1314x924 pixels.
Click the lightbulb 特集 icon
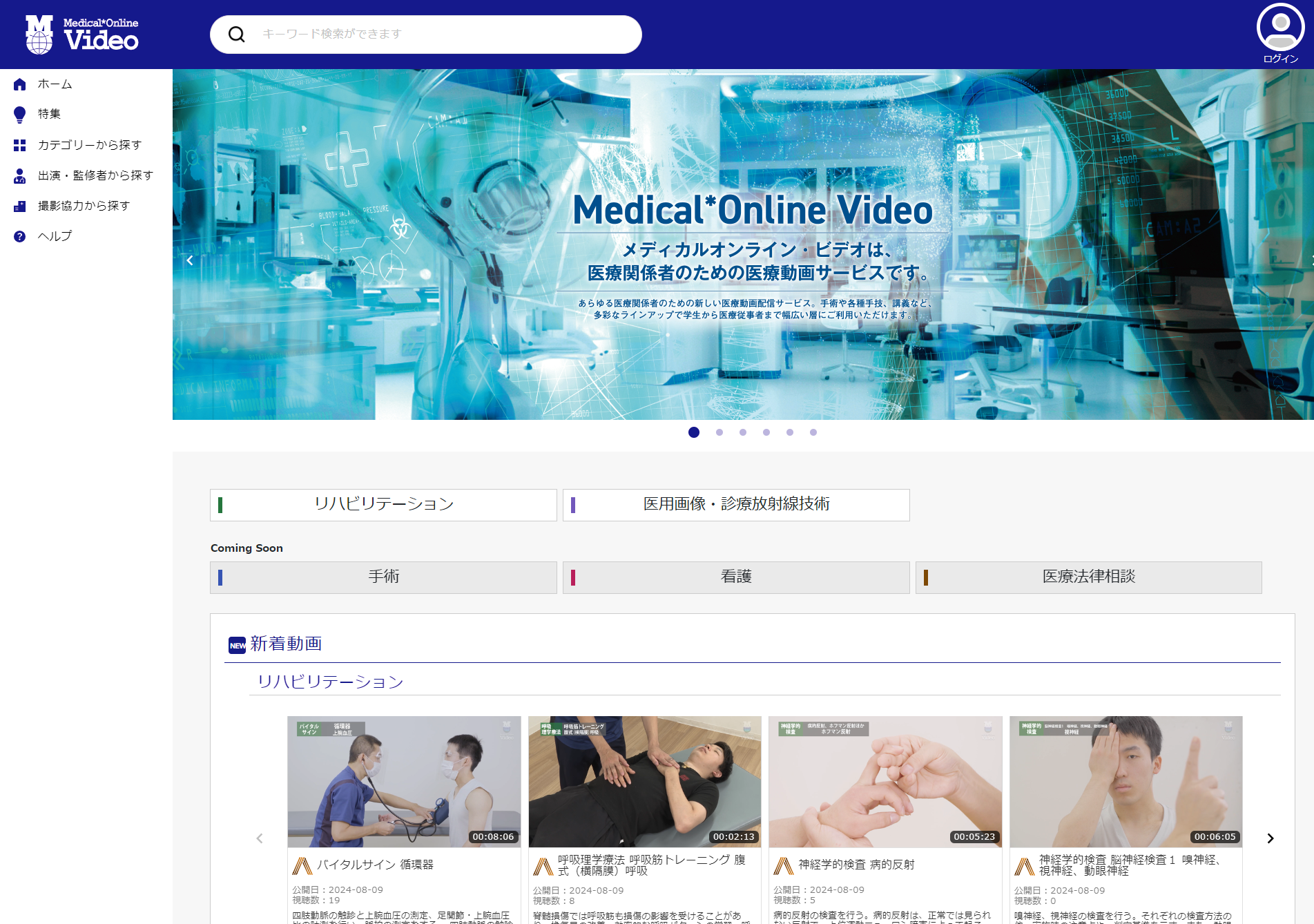[x=20, y=115]
